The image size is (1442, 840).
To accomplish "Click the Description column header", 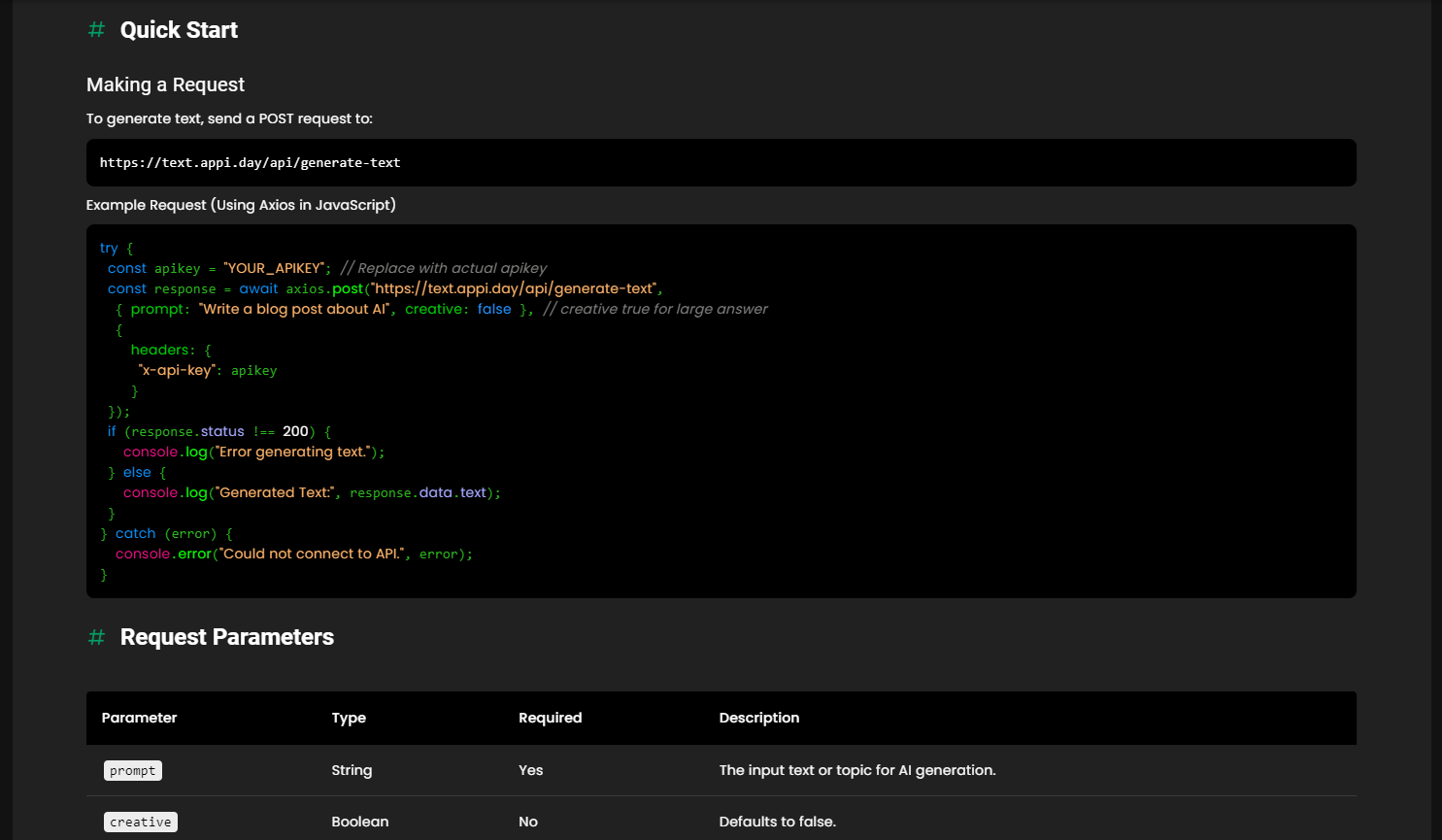I will 758,718.
